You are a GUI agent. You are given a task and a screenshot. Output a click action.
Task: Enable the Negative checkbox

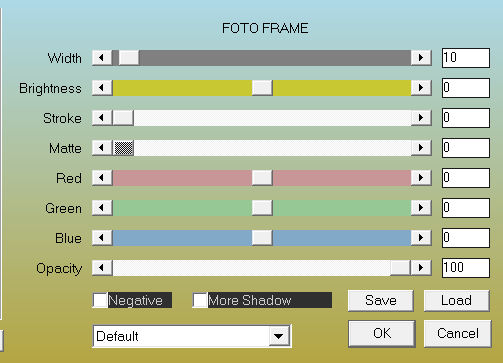(x=100, y=300)
